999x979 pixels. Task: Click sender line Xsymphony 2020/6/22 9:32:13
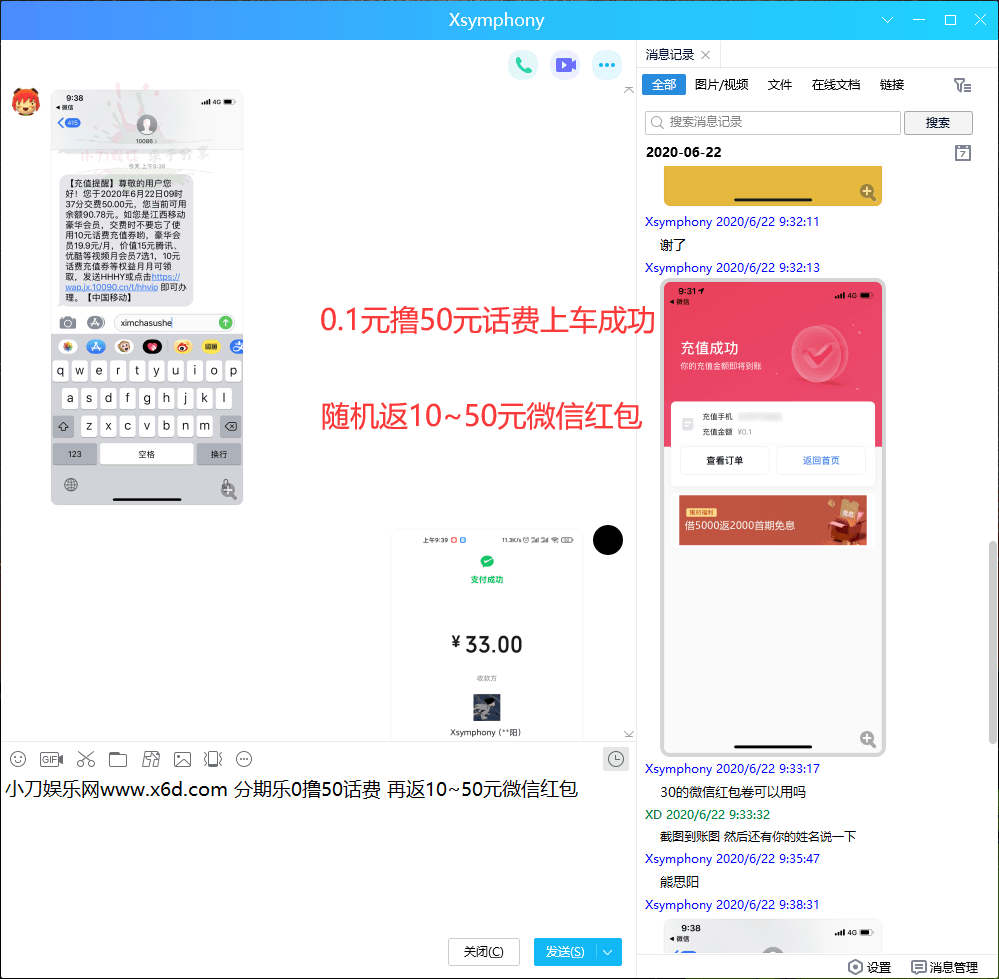(732, 268)
